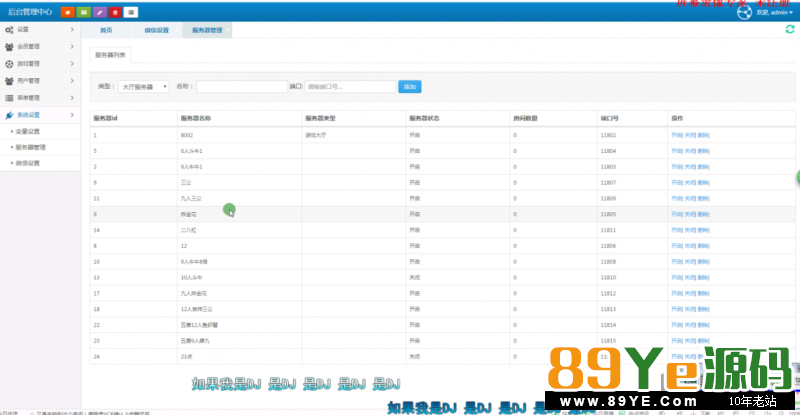Click 开启 link for port 11802 row
Viewport: 800px width, 415px height.
676,134
